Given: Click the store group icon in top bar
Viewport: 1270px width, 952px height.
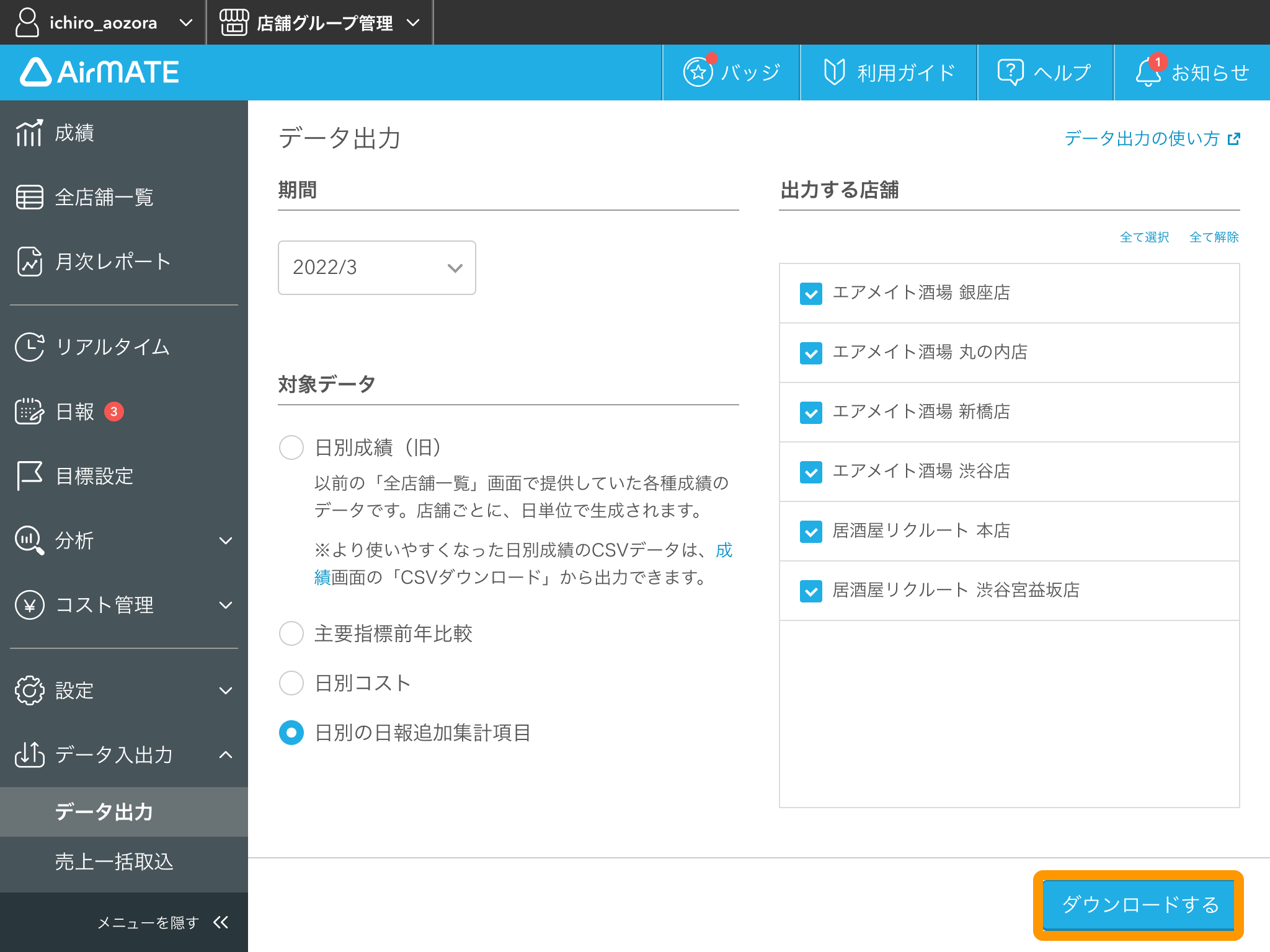Looking at the screenshot, I should point(234,22).
